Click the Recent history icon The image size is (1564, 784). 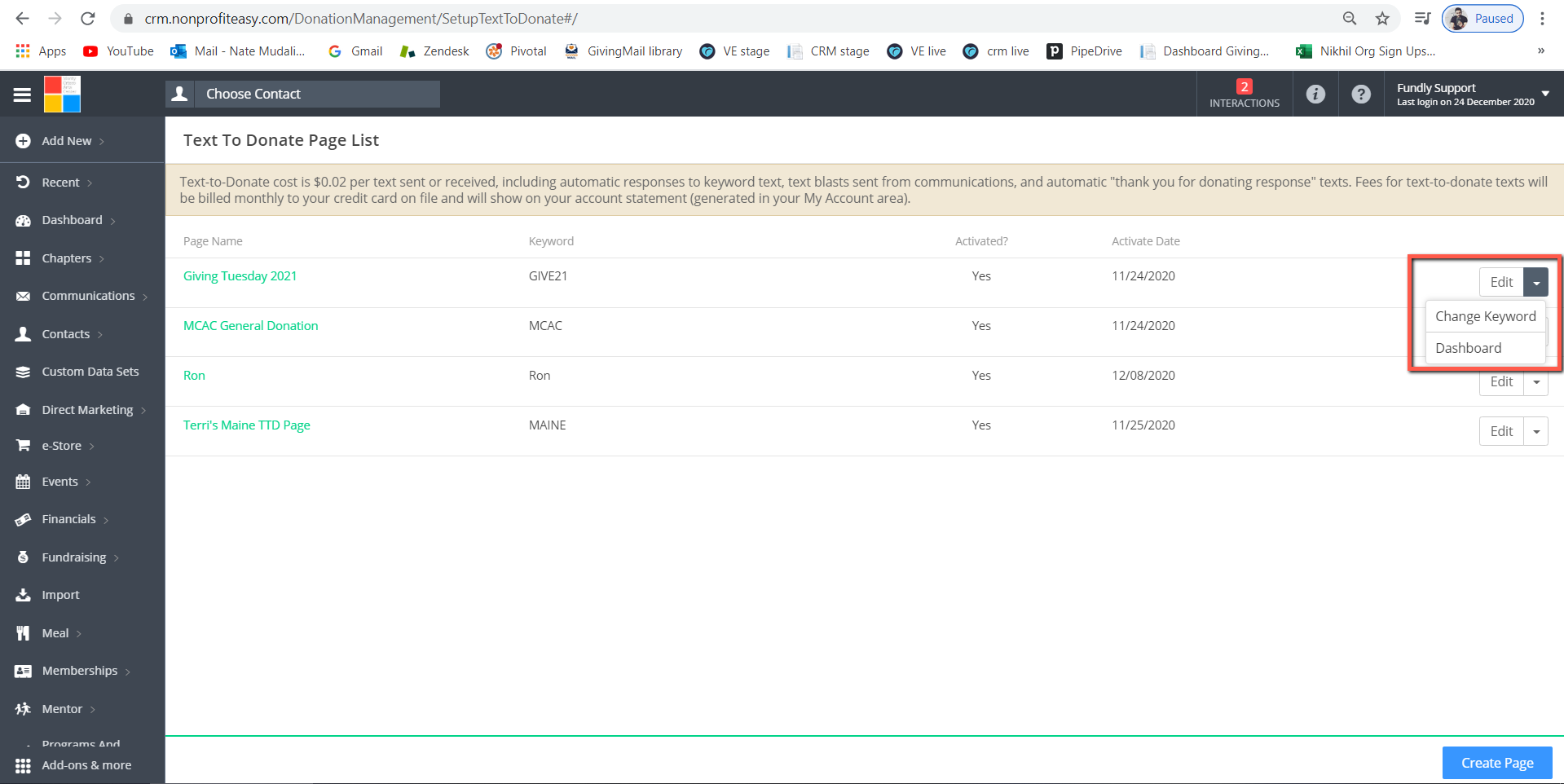click(x=23, y=183)
